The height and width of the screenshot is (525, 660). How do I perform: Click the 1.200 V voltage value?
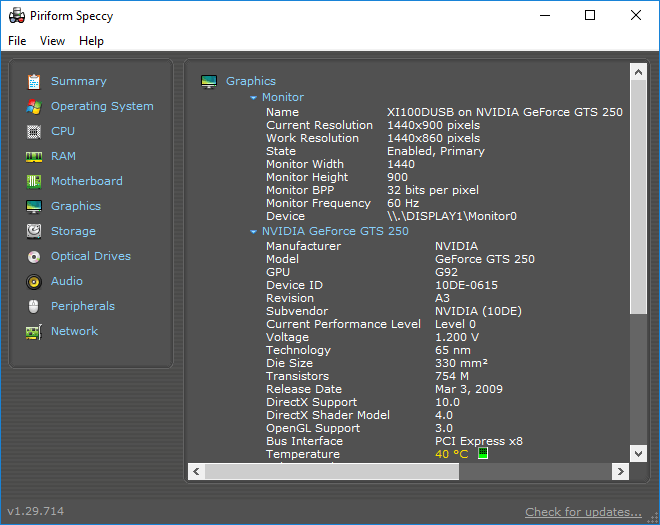457,337
